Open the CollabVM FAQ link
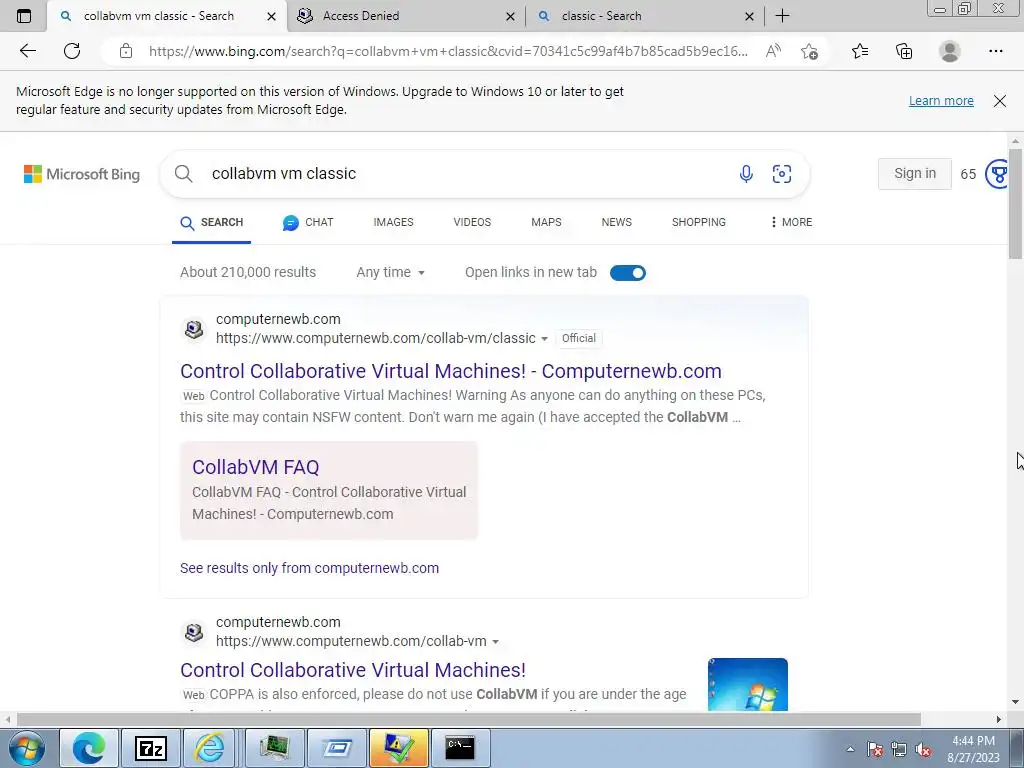This screenshot has width=1024, height=768. tap(255, 467)
